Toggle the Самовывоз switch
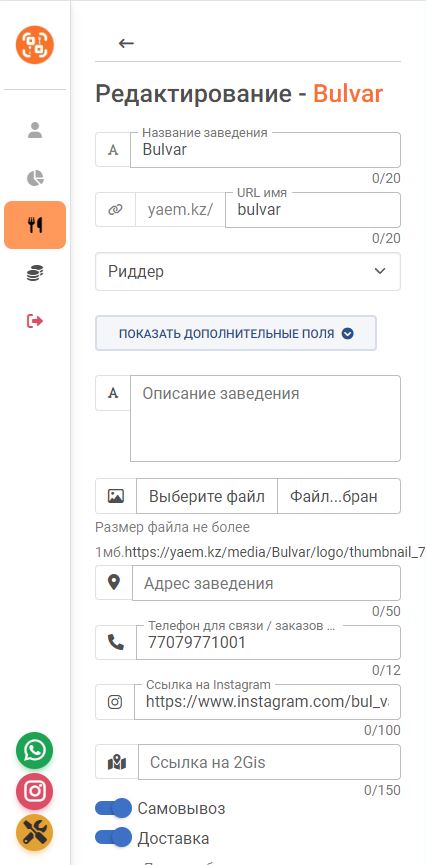Viewport: 426px width, 865px height. (x=113, y=809)
